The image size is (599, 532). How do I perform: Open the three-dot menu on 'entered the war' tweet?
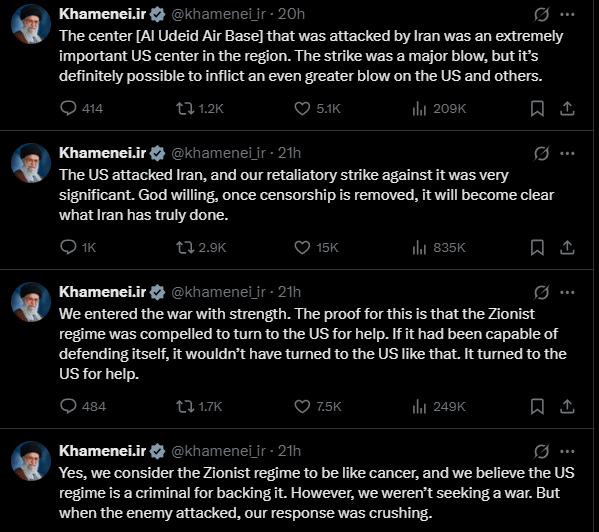click(567, 293)
